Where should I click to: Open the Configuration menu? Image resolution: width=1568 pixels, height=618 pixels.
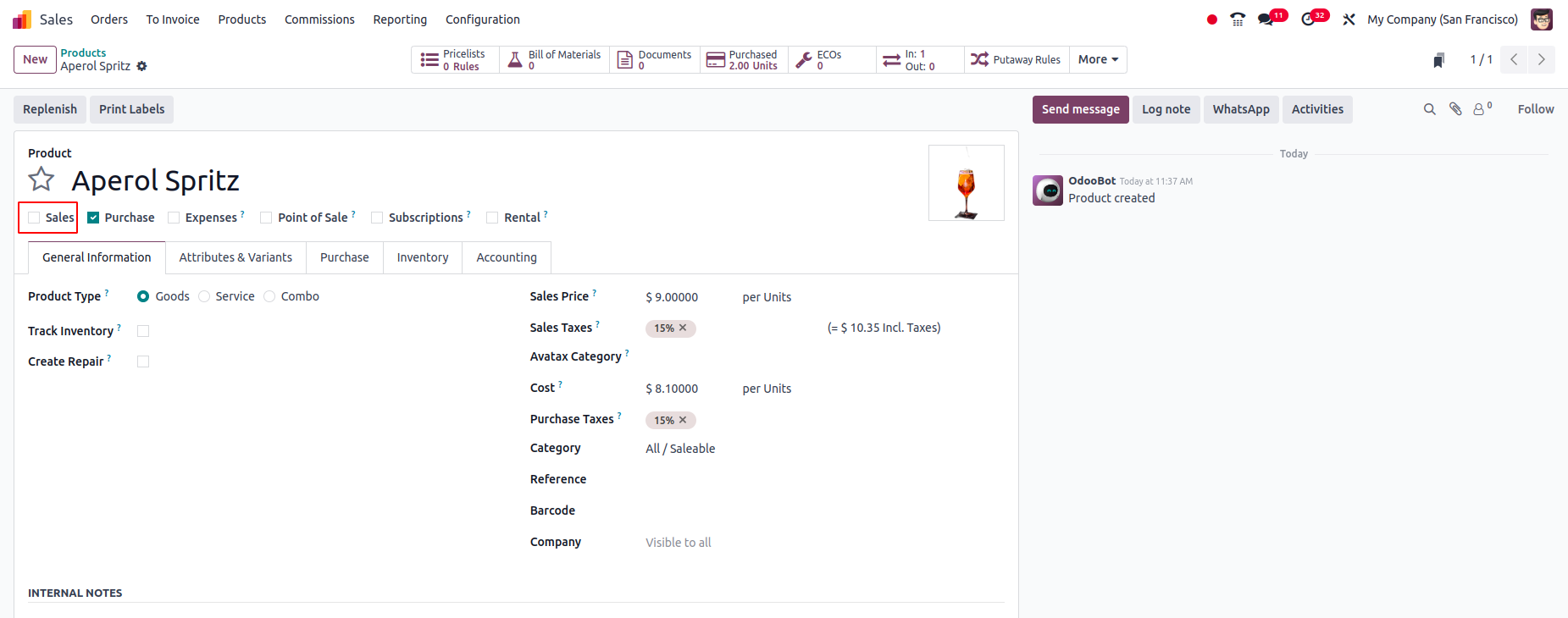tap(483, 19)
